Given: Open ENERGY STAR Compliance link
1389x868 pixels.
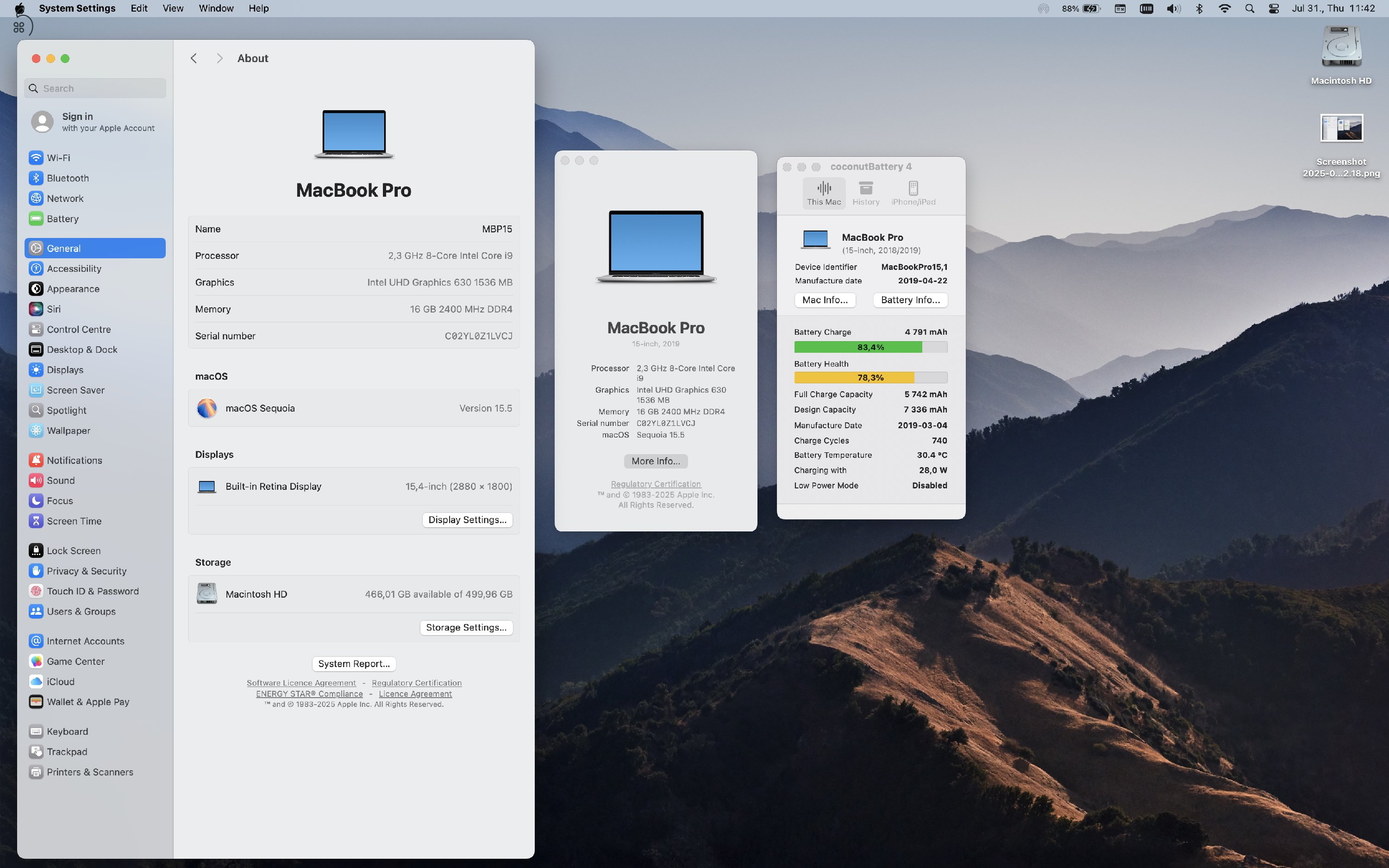Looking at the screenshot, I should coord(309,693).
